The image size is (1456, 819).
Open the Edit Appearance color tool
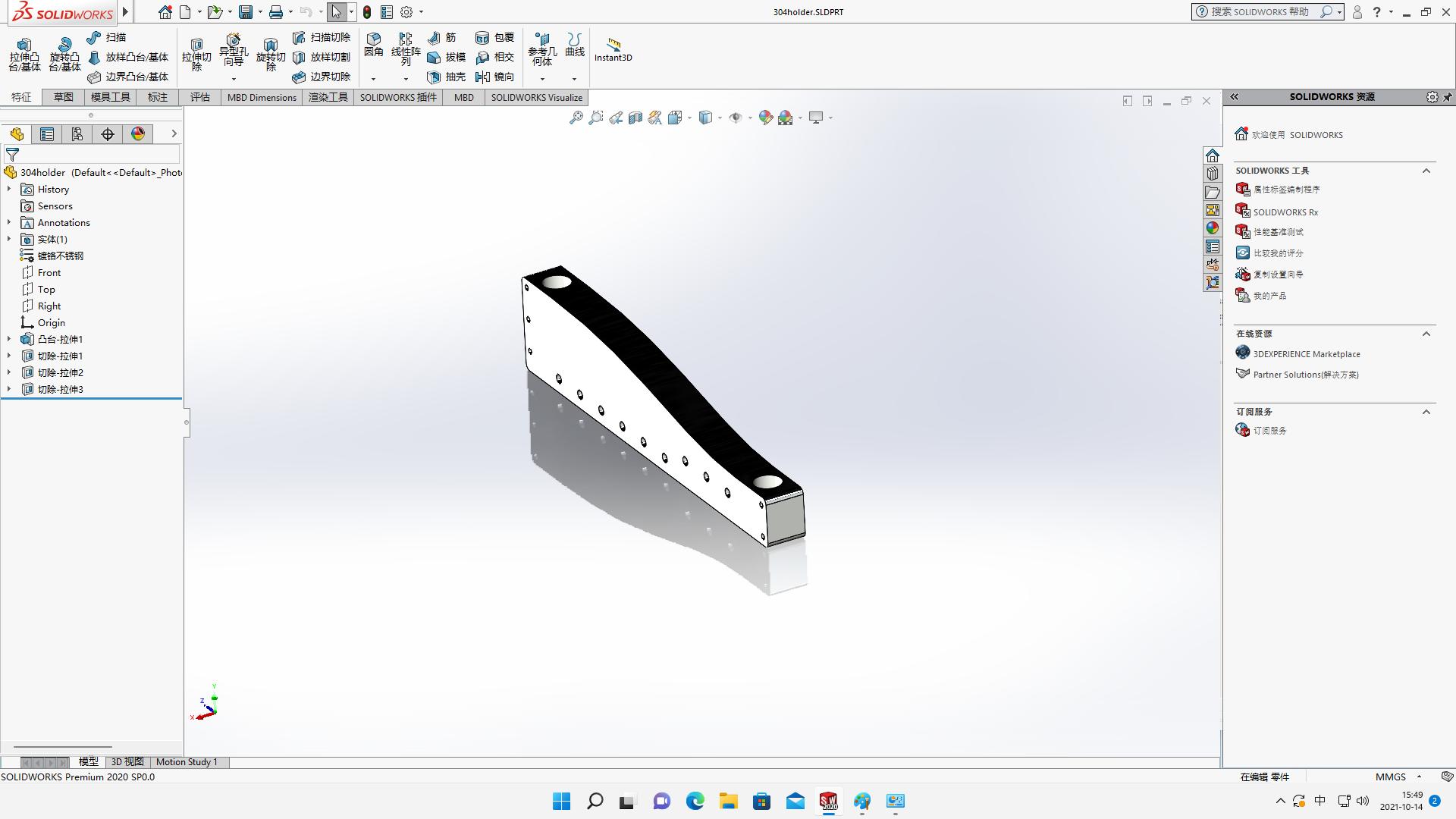765,118
